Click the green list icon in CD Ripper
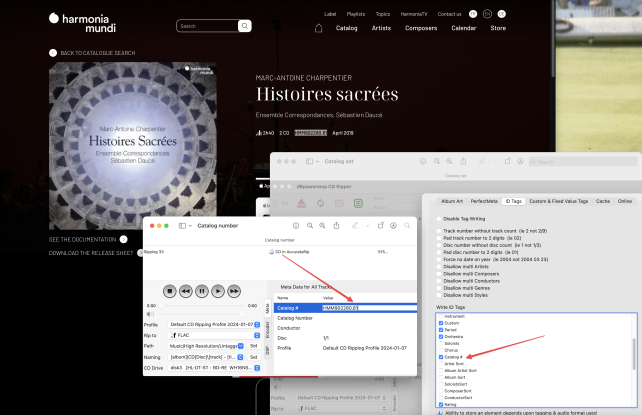Viewport: 642px width, 415px height. point(358,203)
